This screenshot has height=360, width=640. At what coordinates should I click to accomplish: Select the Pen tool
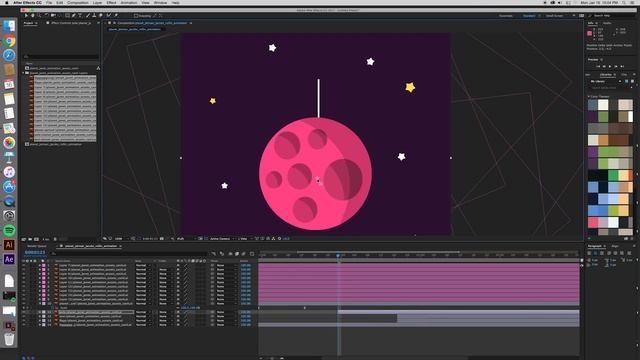(73, 16)
